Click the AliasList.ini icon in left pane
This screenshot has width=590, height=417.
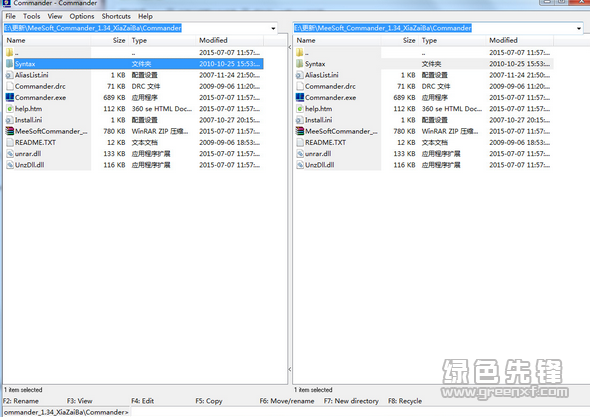[9, 75]
